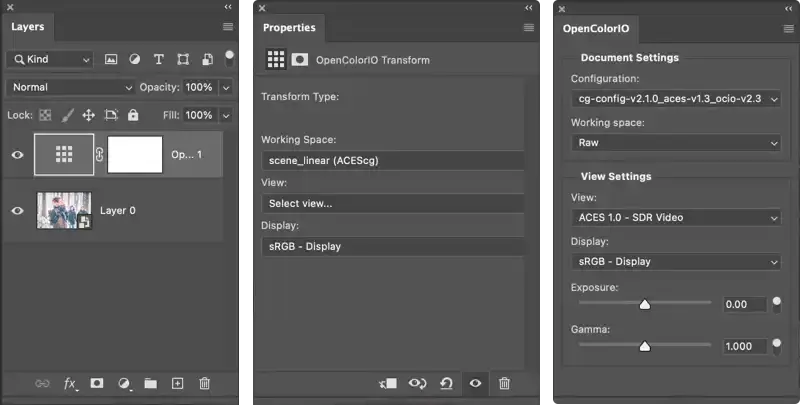Collapse OpenColorIO panel double-arrow
The image size is (800, 405).
(x=789, y=9)
